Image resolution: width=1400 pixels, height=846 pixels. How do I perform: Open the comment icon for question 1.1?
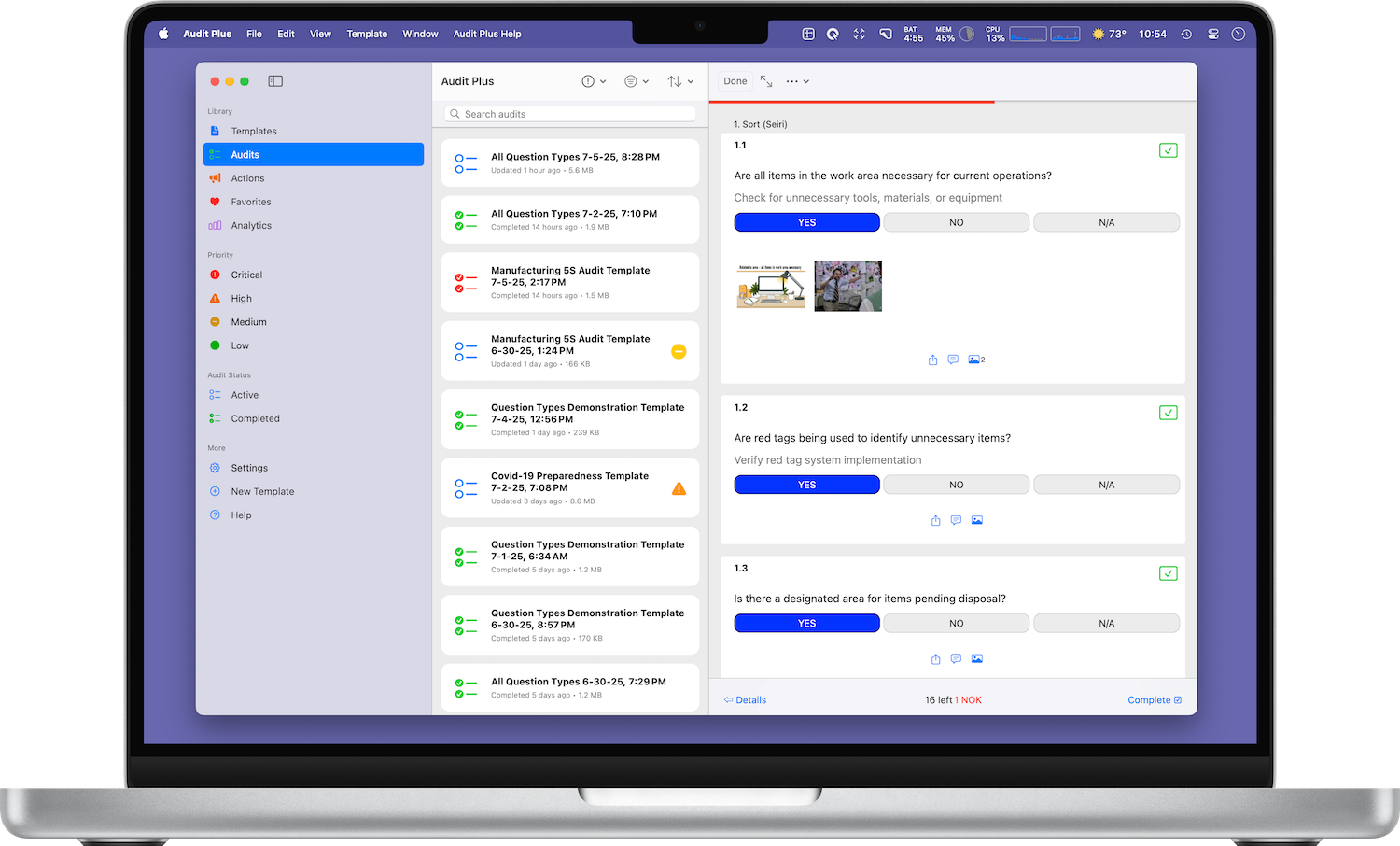coord(953,360)
